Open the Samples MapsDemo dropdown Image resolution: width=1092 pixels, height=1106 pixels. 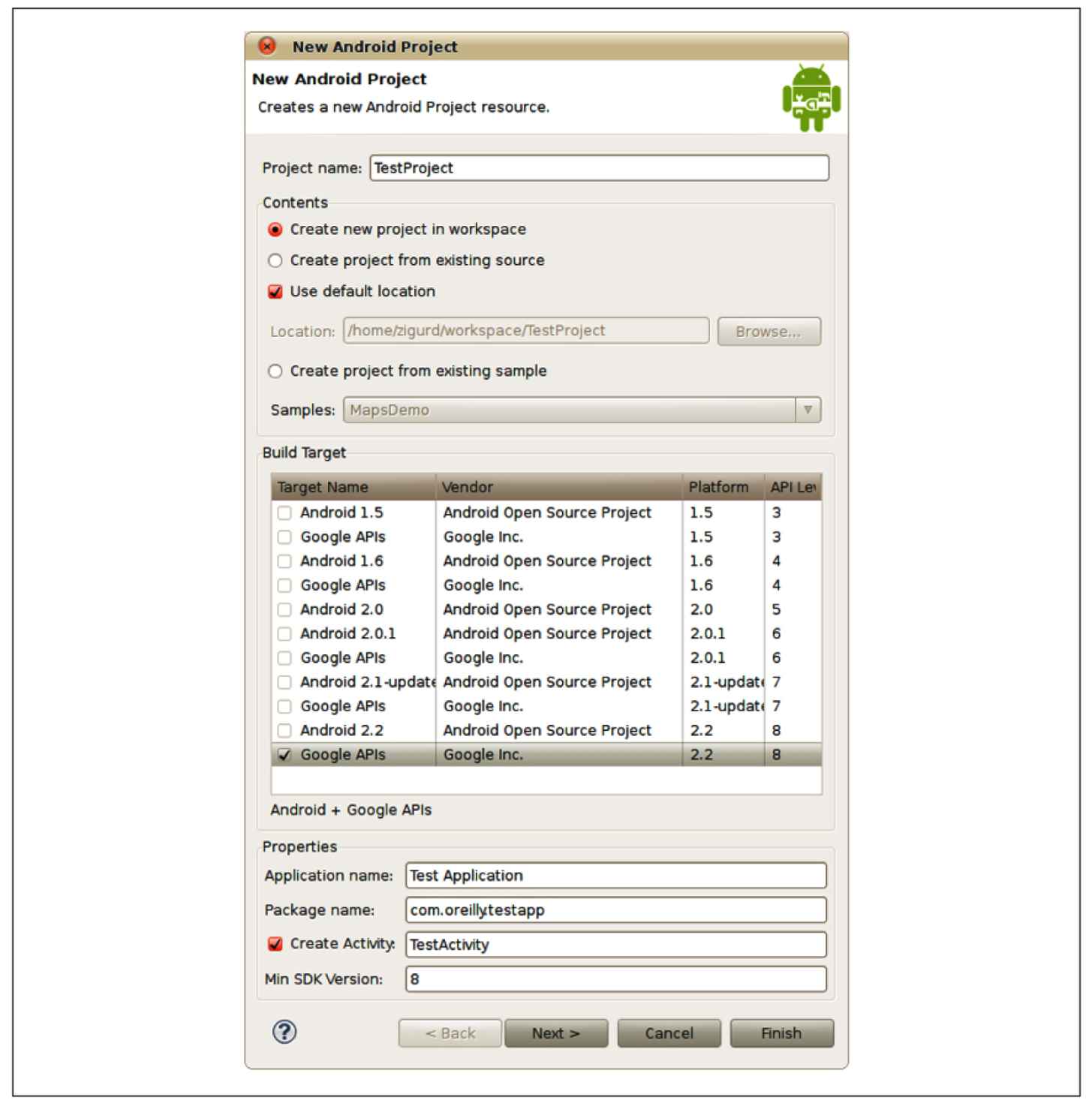coord(582,410)
